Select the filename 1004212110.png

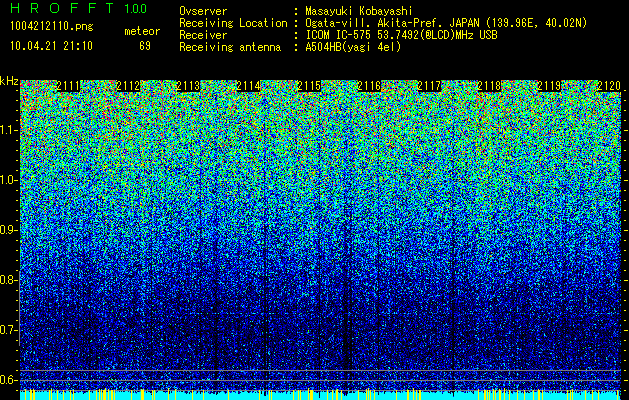click(x=52, y=26)
